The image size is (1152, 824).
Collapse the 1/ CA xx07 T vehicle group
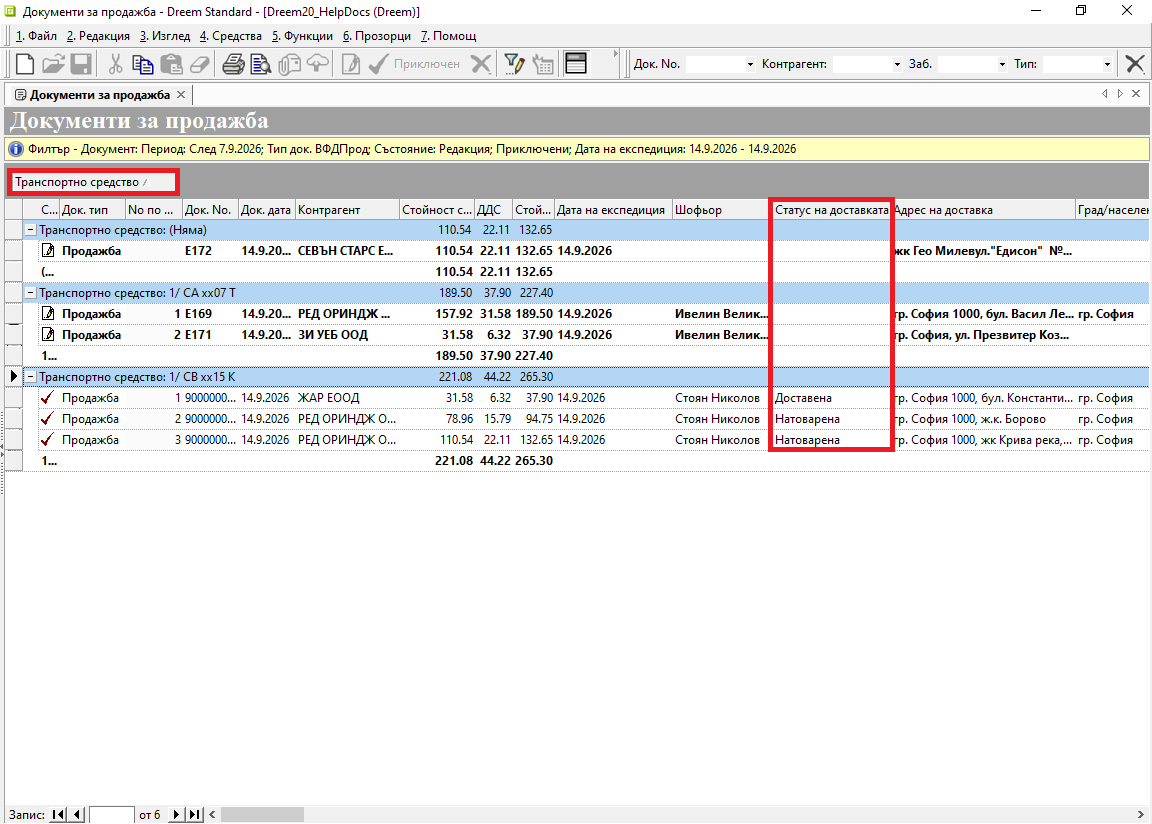(31, 293)
